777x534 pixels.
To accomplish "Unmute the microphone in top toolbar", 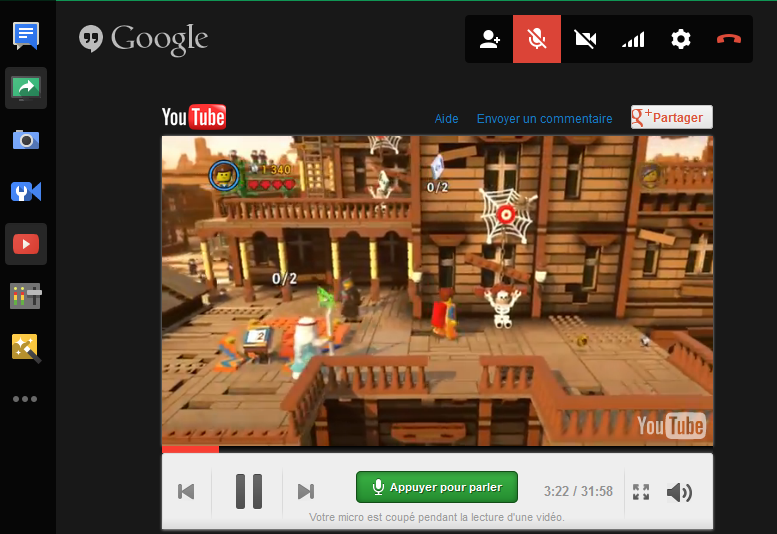I will [537, 39].
